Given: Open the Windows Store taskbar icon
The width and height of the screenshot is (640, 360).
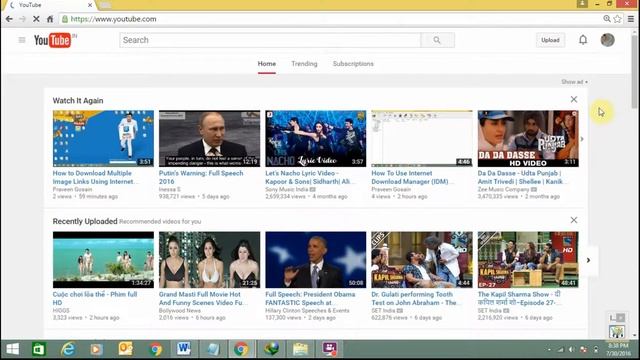Looking at the screenshot, I should 39,349.
